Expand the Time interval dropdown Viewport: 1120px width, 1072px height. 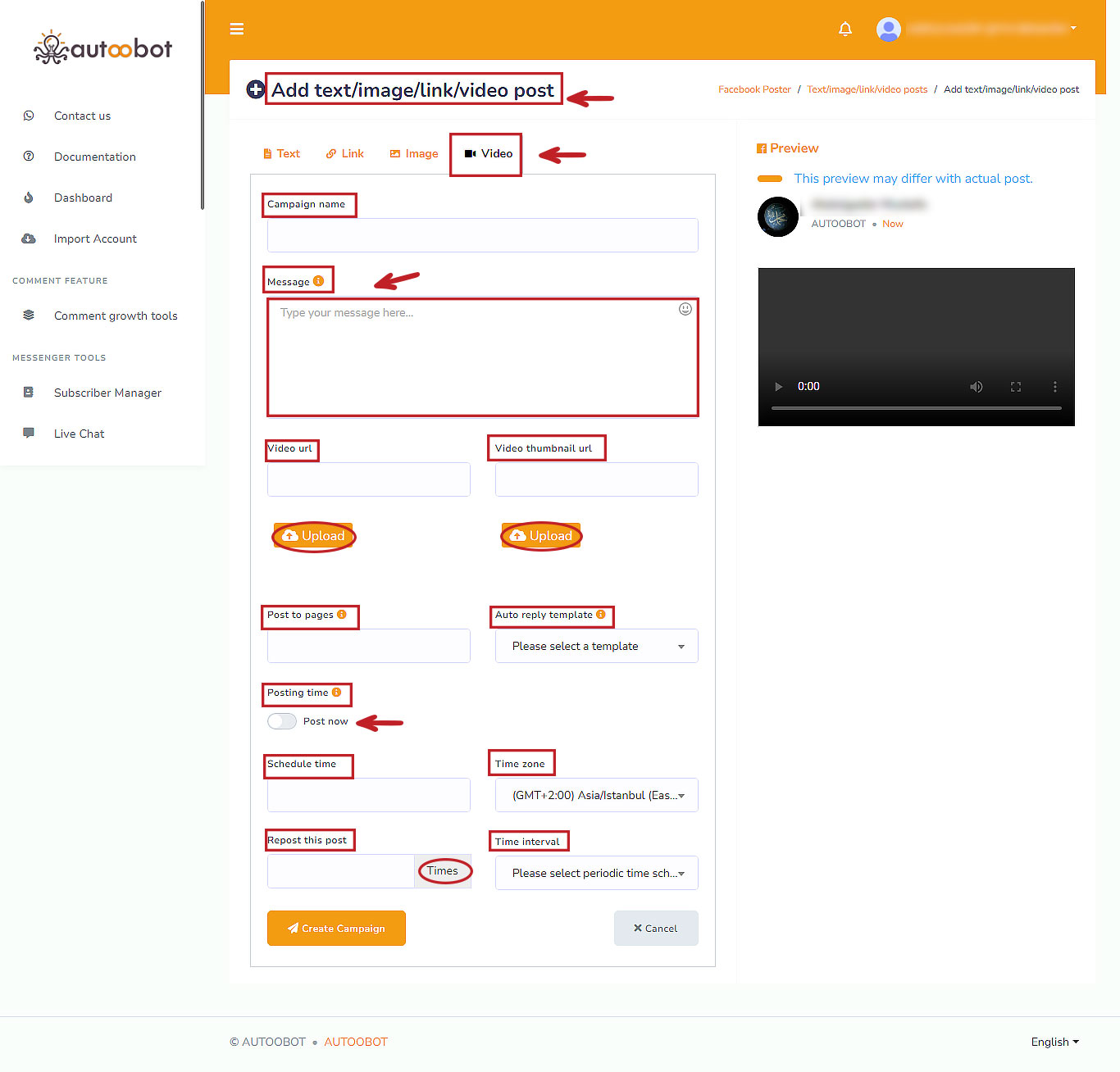click(596, 873)
